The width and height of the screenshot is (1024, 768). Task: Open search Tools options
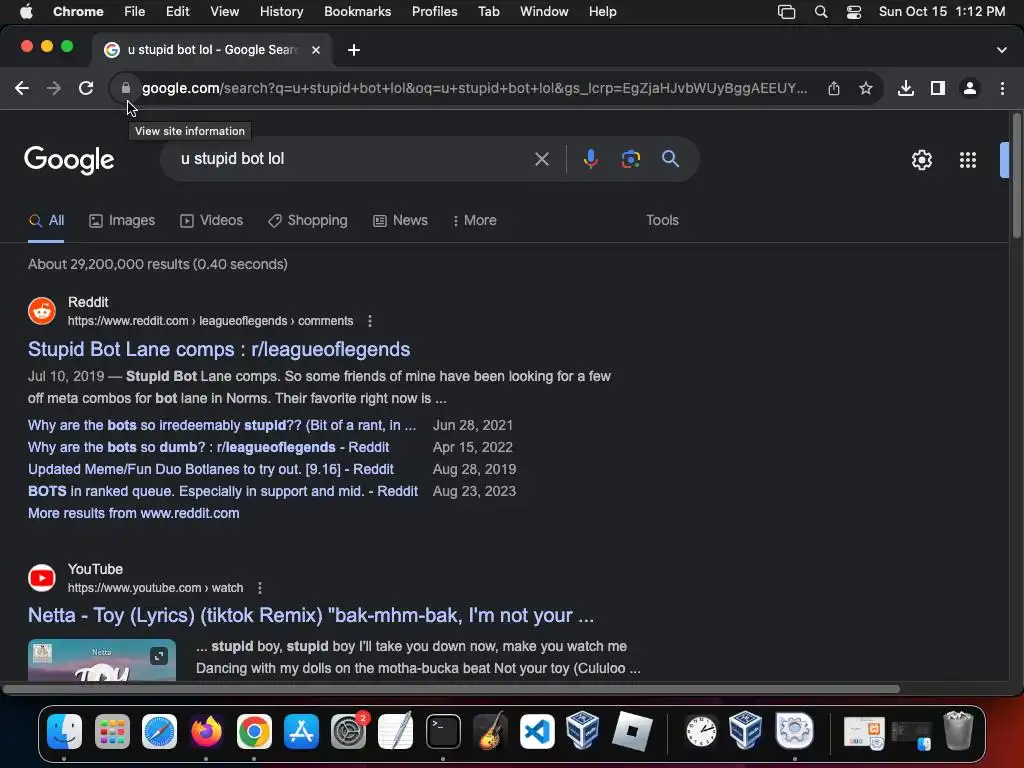662,221
